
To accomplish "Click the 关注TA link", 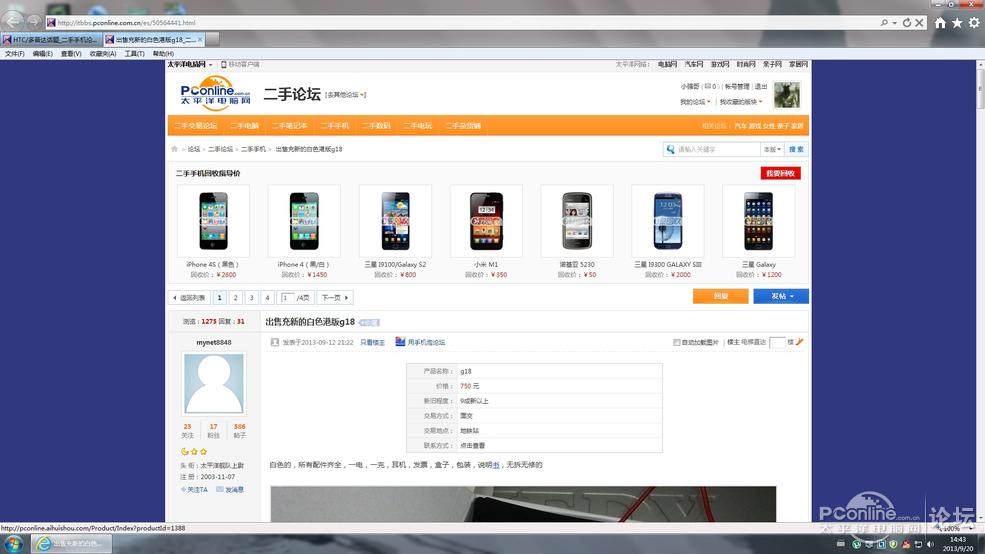I will tap(194, 489).
